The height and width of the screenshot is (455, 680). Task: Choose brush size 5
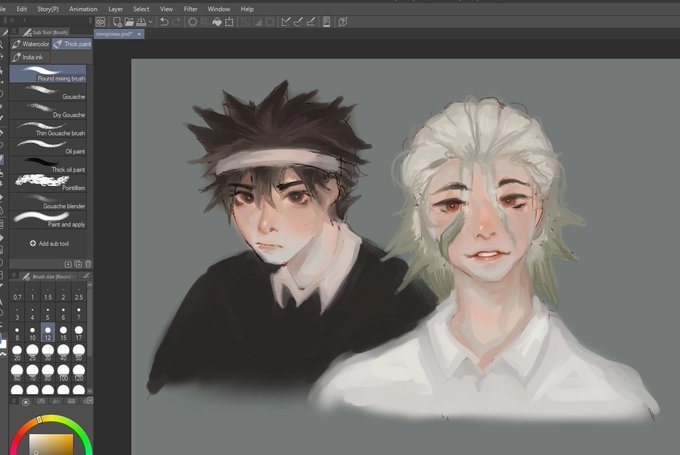[x=48, y=314]
